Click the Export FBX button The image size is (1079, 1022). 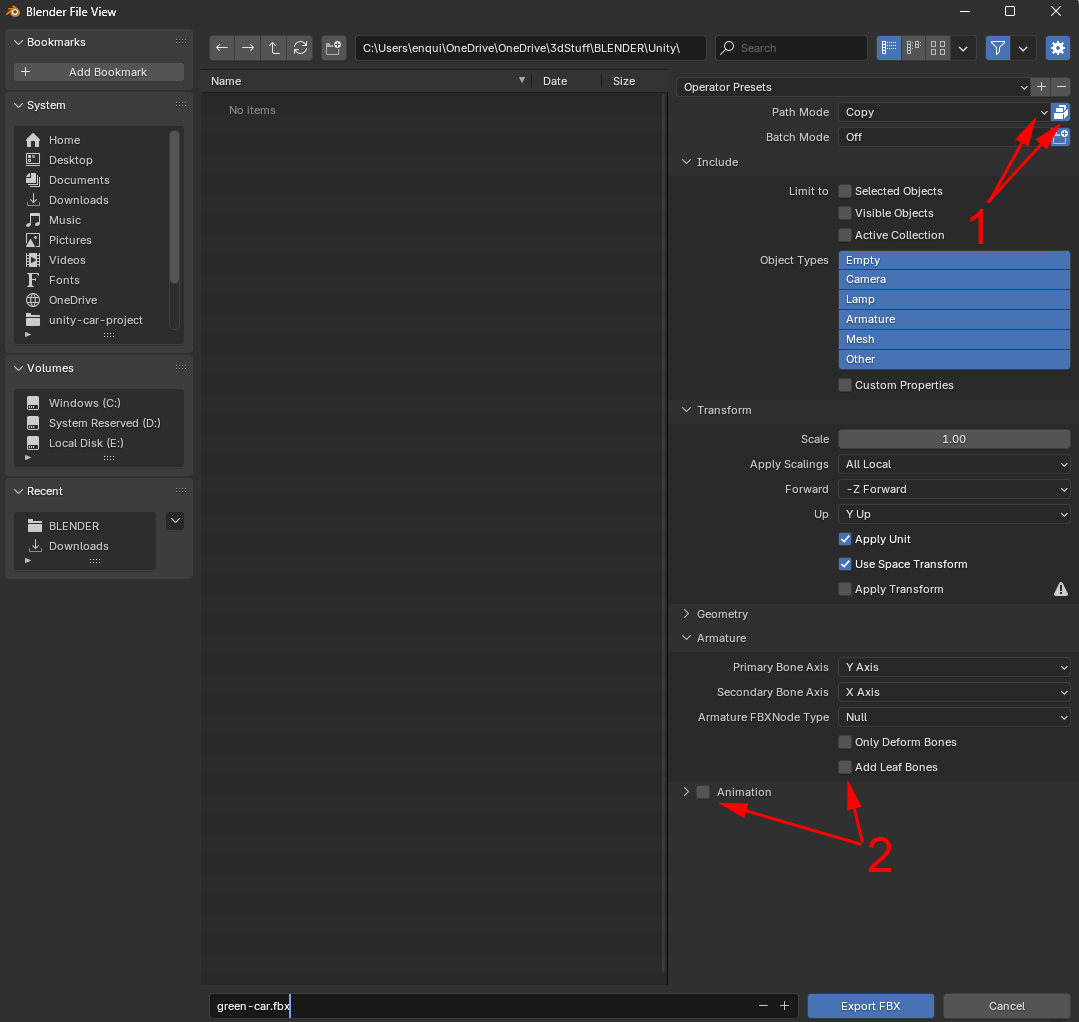pyautogui.click(x=870, y=1006)
